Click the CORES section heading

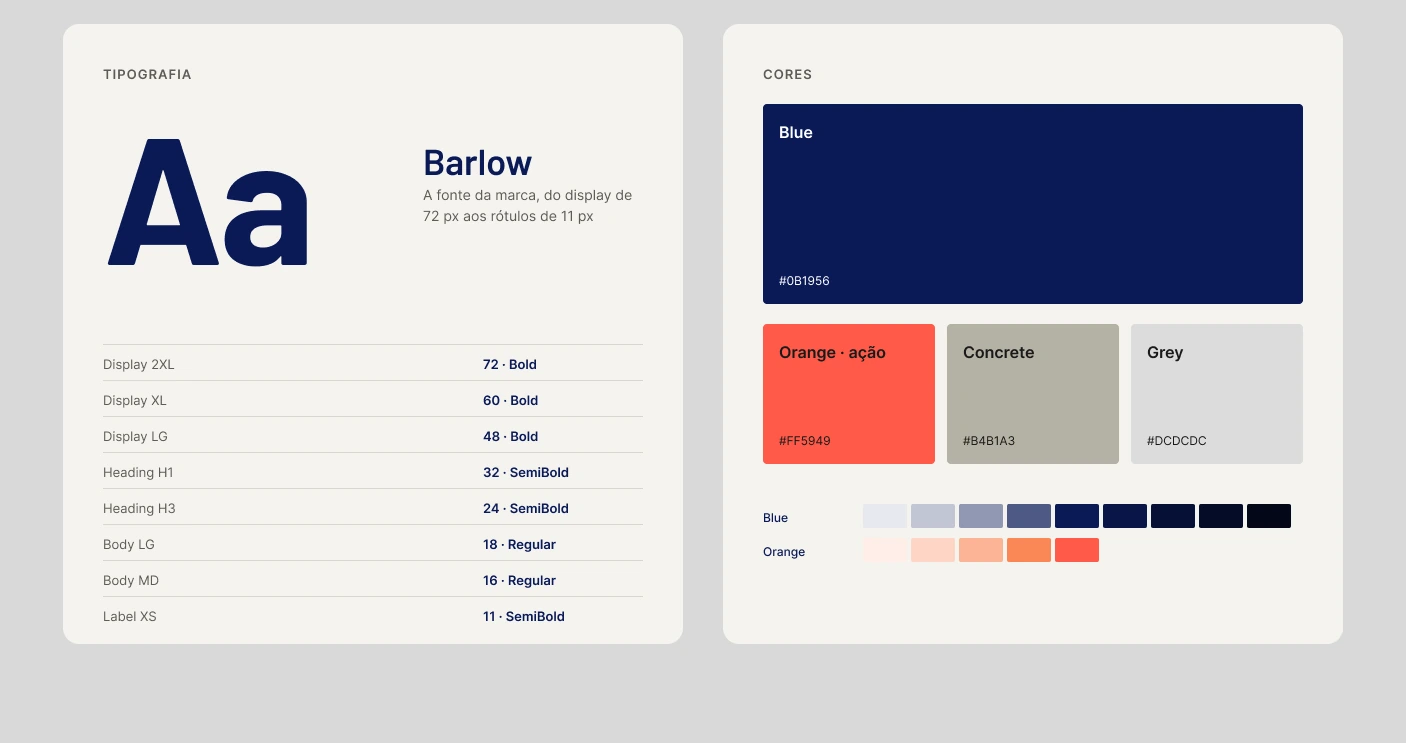[788, 75]
